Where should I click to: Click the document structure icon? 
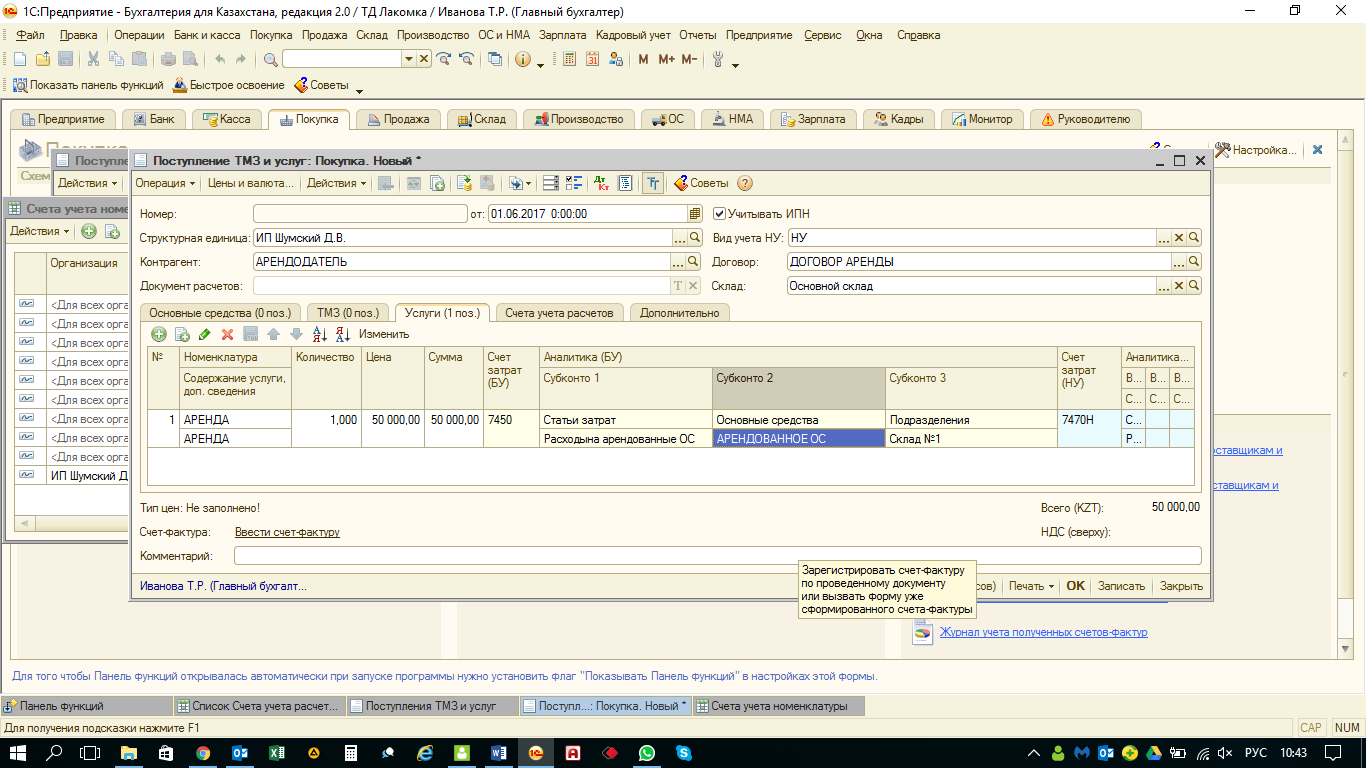(x=550, y=183)
